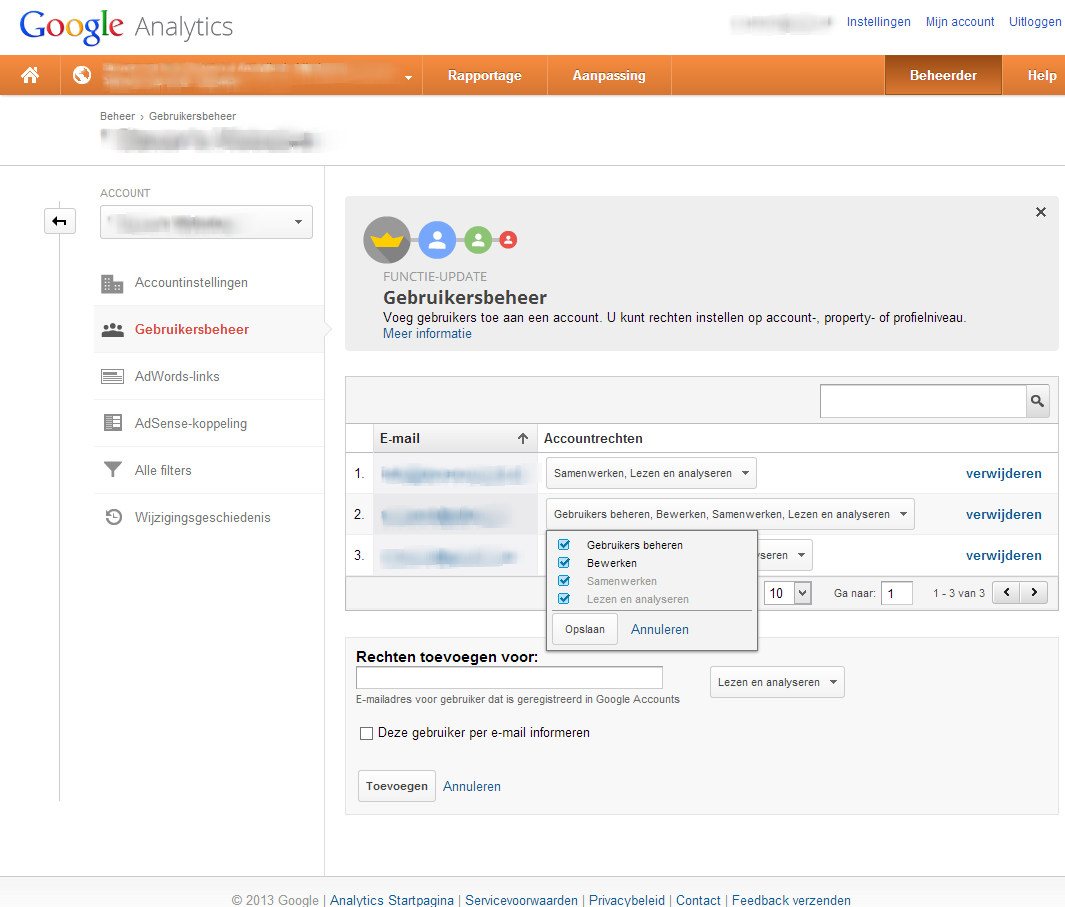Switch to the Rapportage tab
The height and width of the screenshot is (907, 1065).
485,75
